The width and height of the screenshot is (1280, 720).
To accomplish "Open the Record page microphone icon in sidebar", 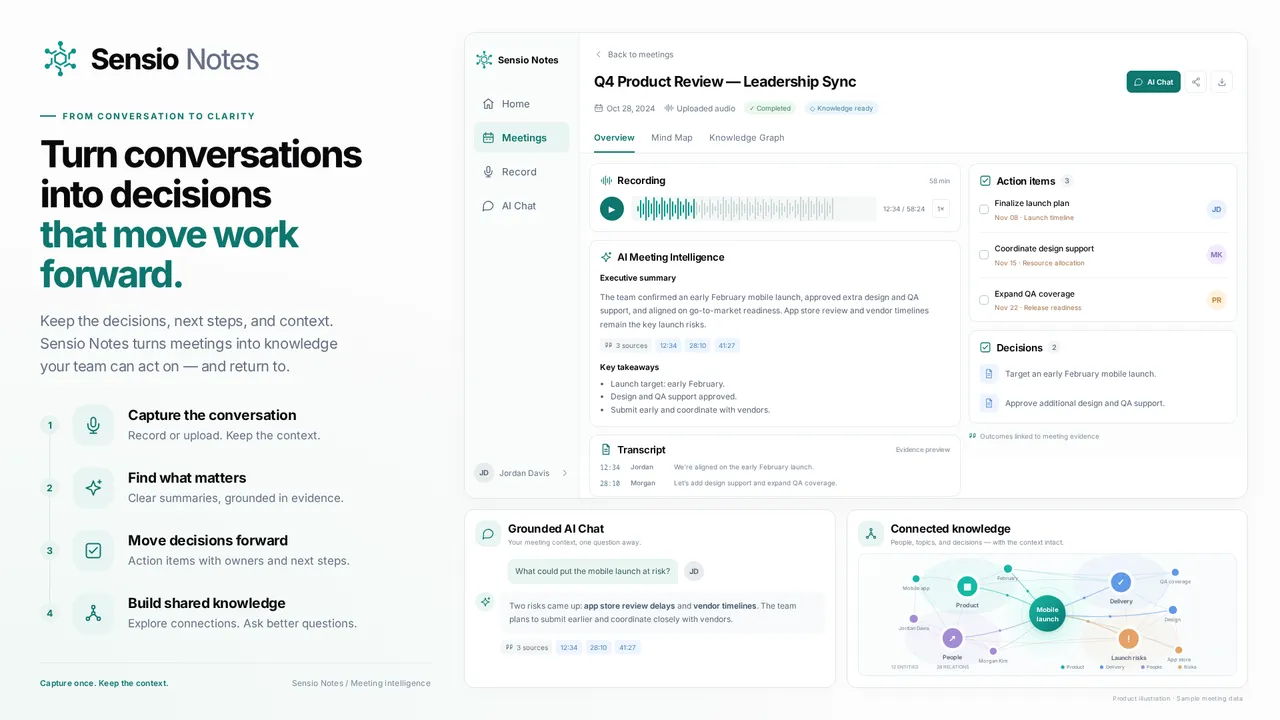I will [x=488, y=172].
